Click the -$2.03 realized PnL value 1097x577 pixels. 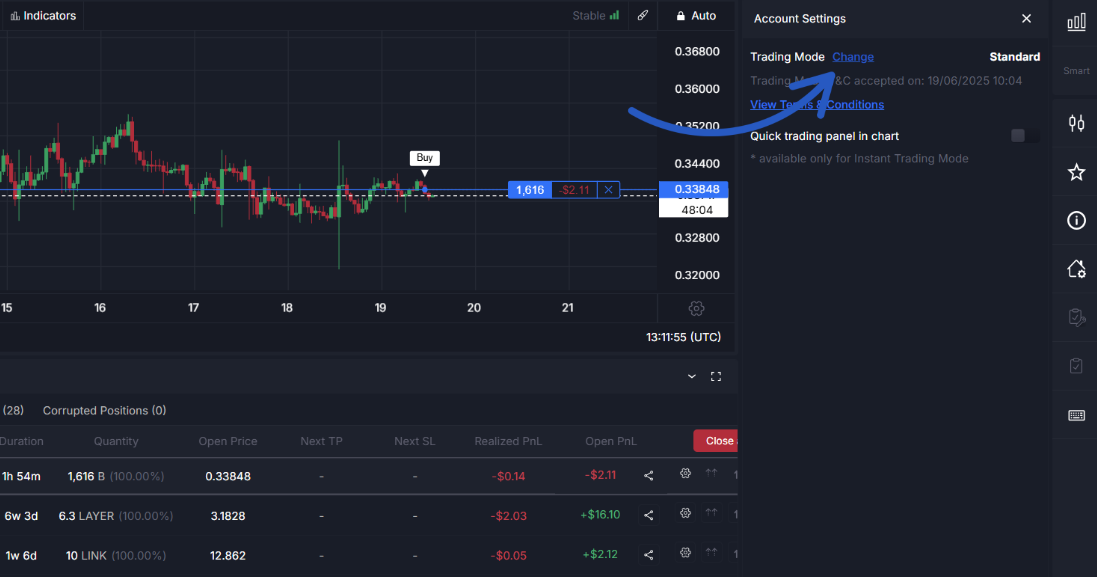[x=509, y=516]
